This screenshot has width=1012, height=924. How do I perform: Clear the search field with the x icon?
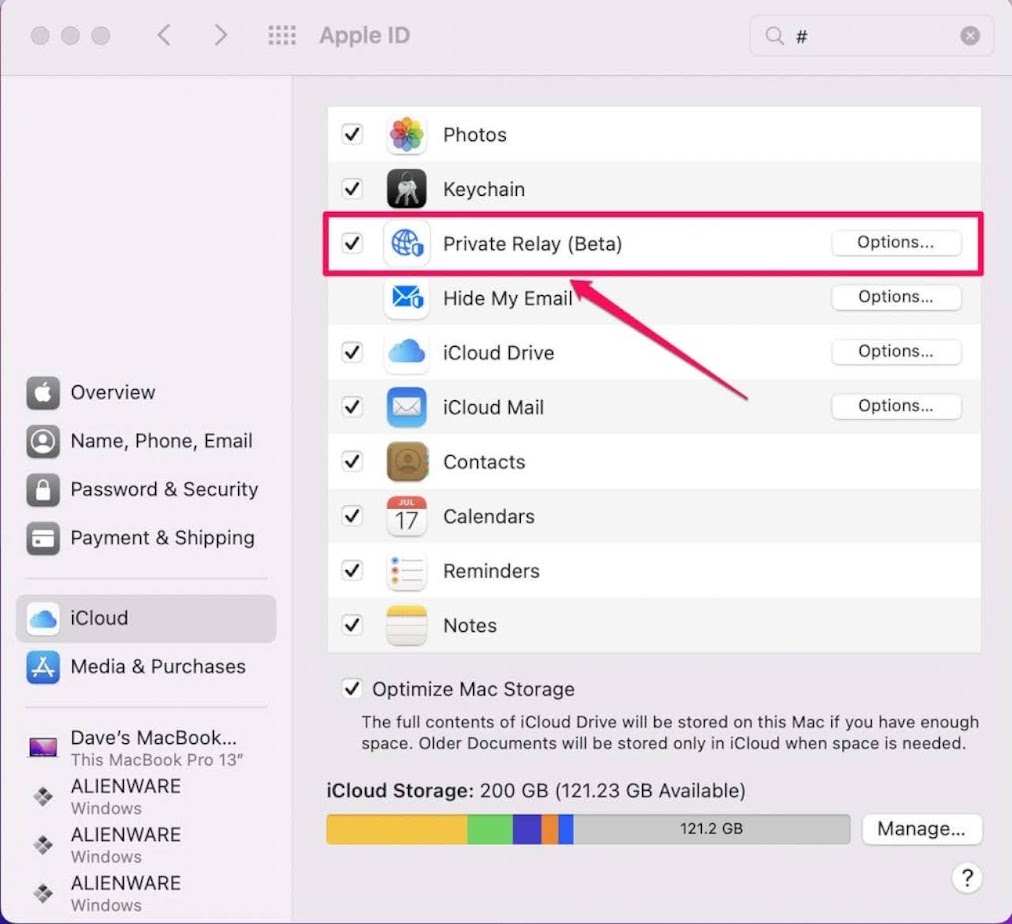coord(970,35)
